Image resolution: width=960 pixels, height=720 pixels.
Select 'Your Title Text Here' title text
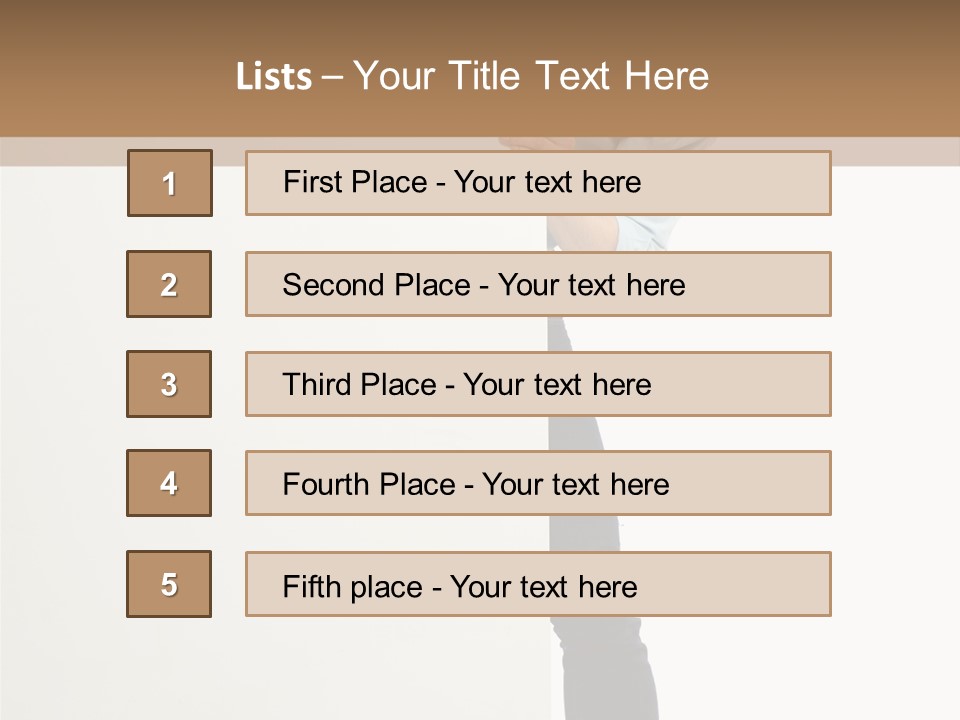[531, 76]
